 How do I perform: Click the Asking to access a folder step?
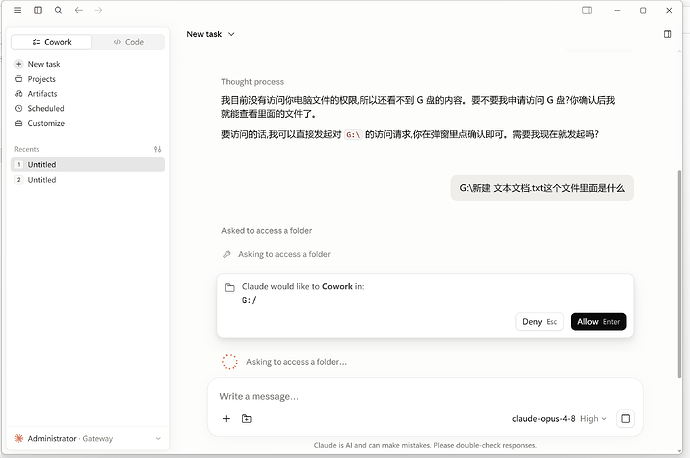click(x=284, y=254)
